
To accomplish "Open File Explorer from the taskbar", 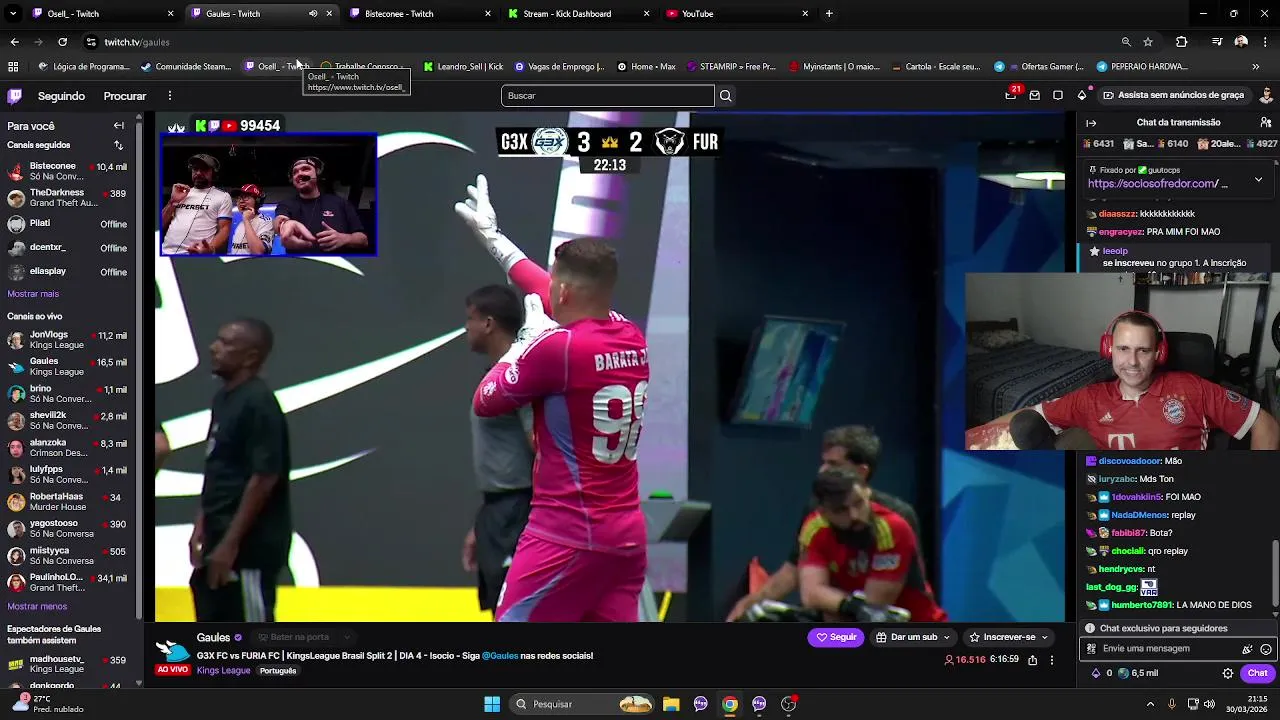I will tap(671, 704).
